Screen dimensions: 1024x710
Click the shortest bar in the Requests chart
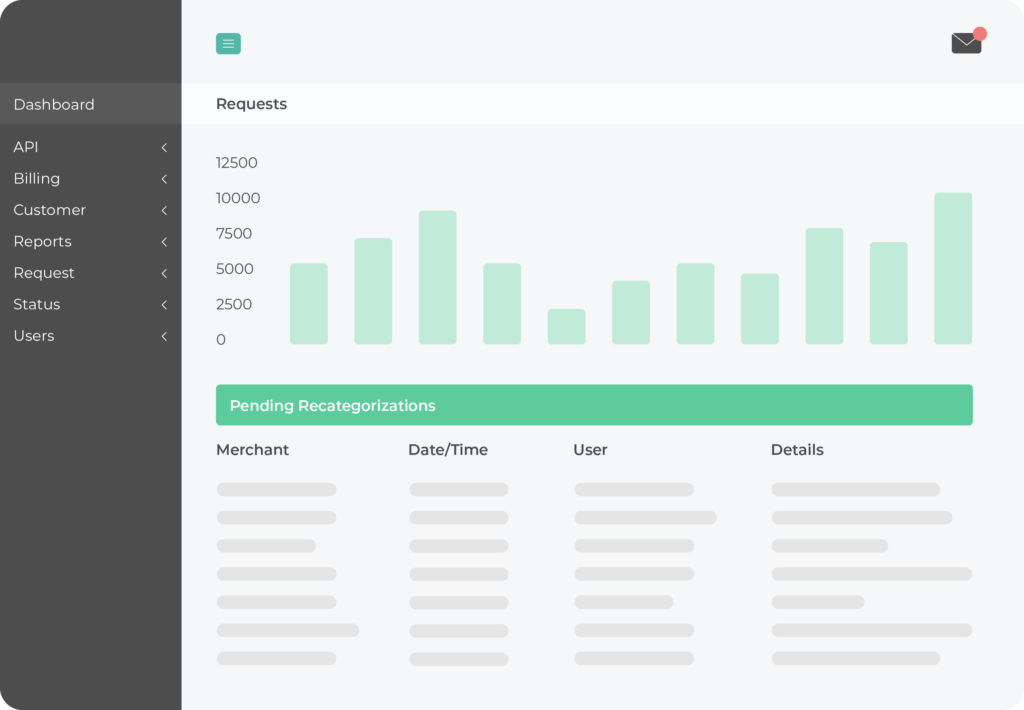[x=566, y=327]
